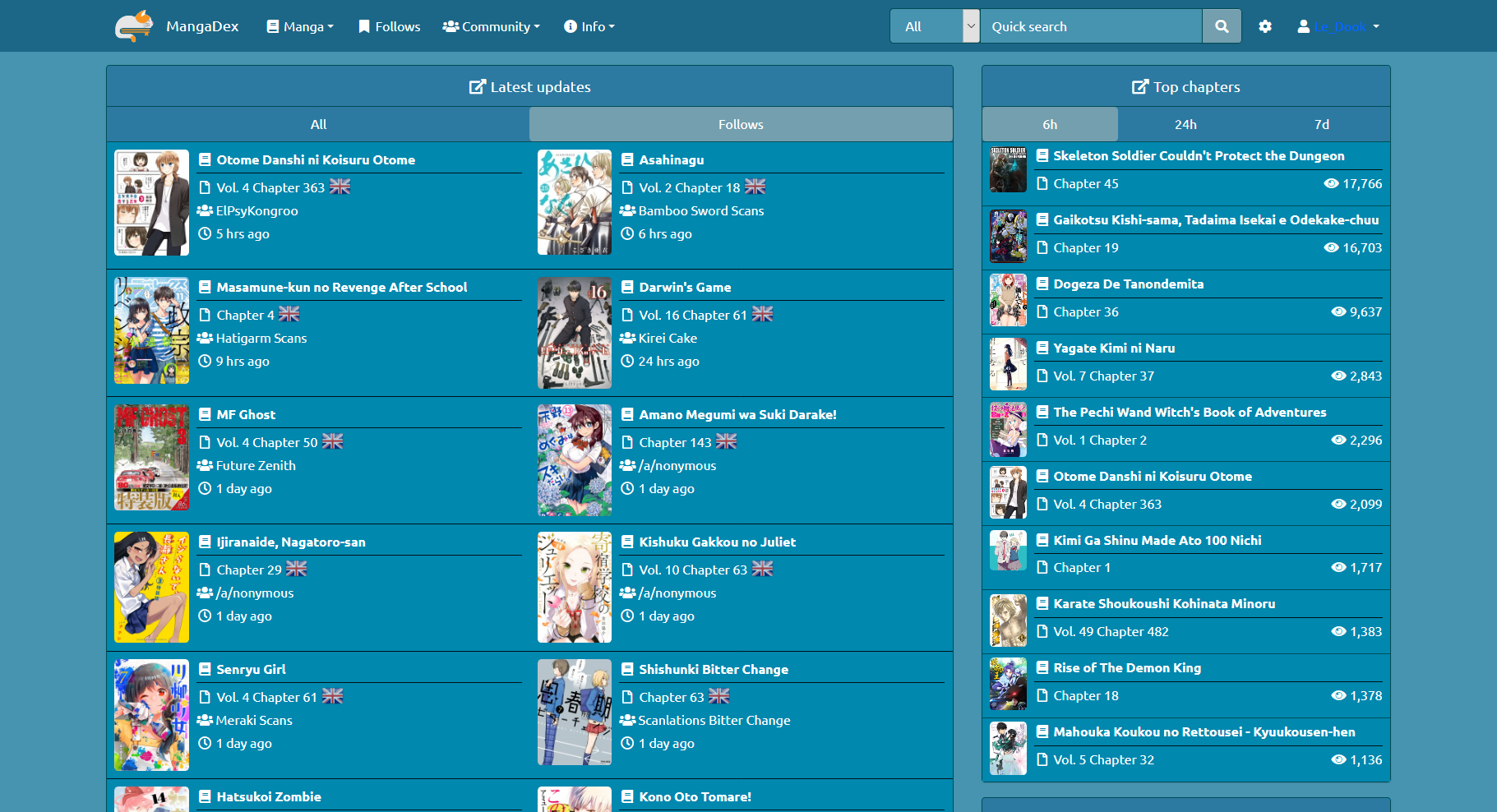Expand the user account dropdown
1497x812 pixels.
(1338, 26)
